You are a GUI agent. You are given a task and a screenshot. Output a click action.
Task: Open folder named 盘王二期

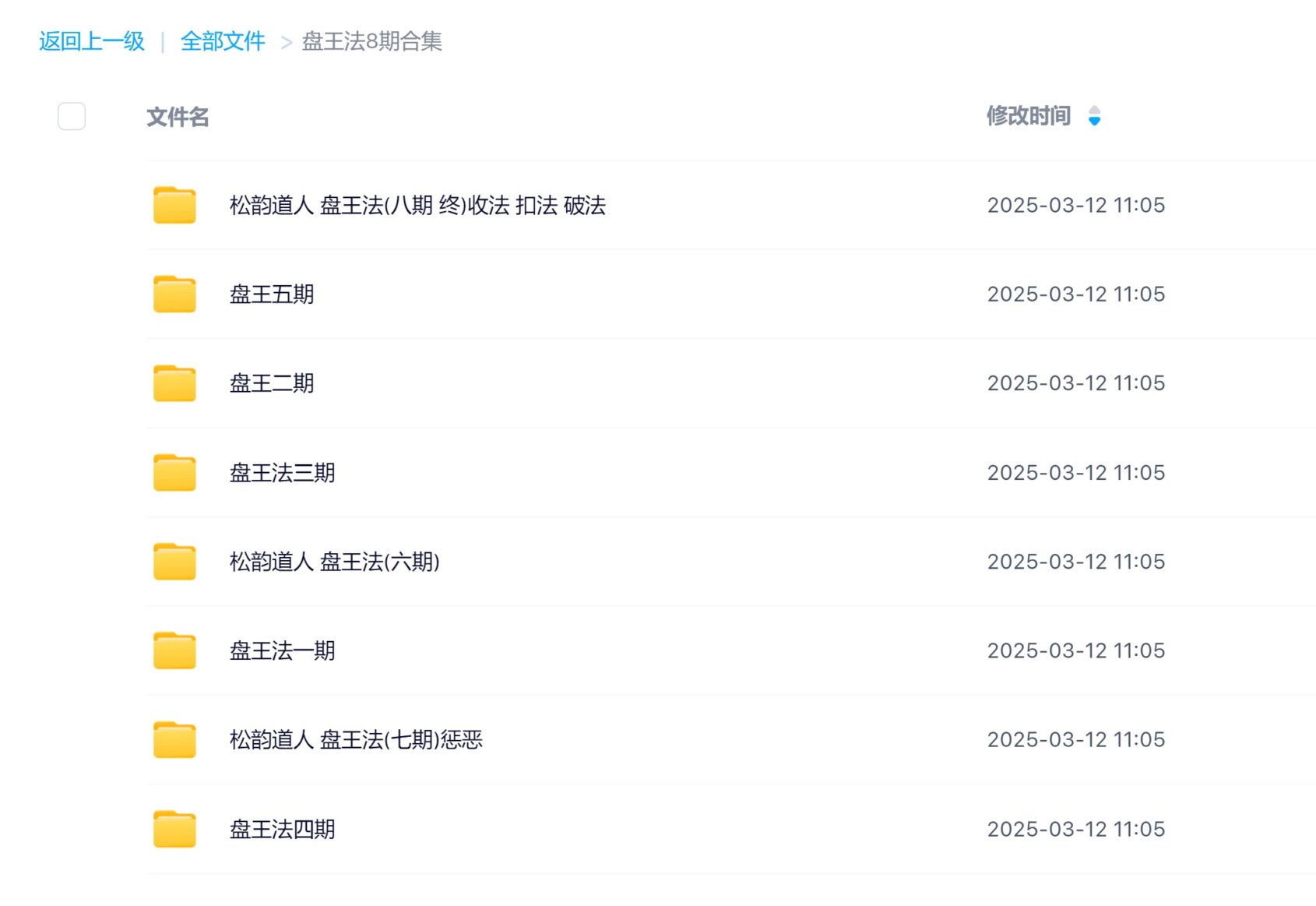272,383
